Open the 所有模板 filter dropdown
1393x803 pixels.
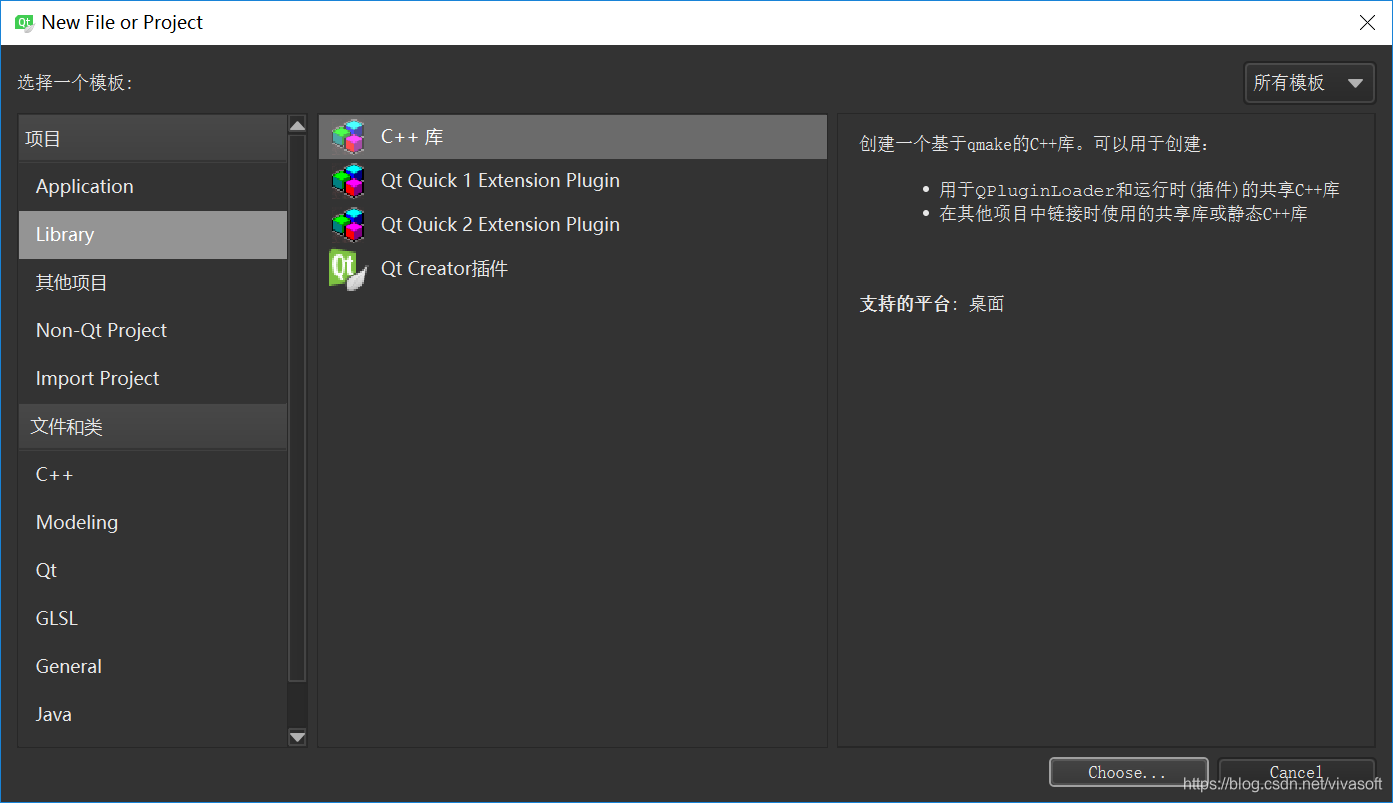pyautogui.click(x=1309, y=83)
